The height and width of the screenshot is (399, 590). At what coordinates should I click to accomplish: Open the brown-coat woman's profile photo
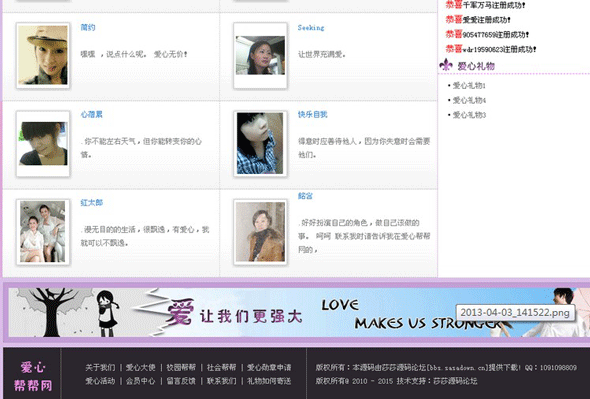(x=260, y=232)
